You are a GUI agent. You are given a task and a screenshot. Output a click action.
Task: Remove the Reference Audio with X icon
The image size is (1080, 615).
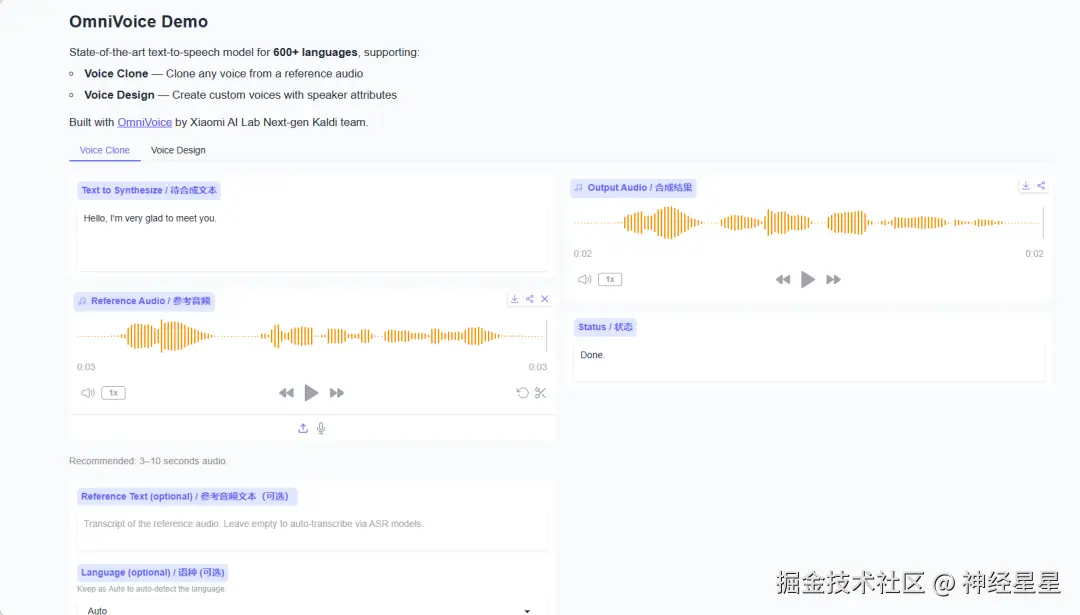coord(545,299)
